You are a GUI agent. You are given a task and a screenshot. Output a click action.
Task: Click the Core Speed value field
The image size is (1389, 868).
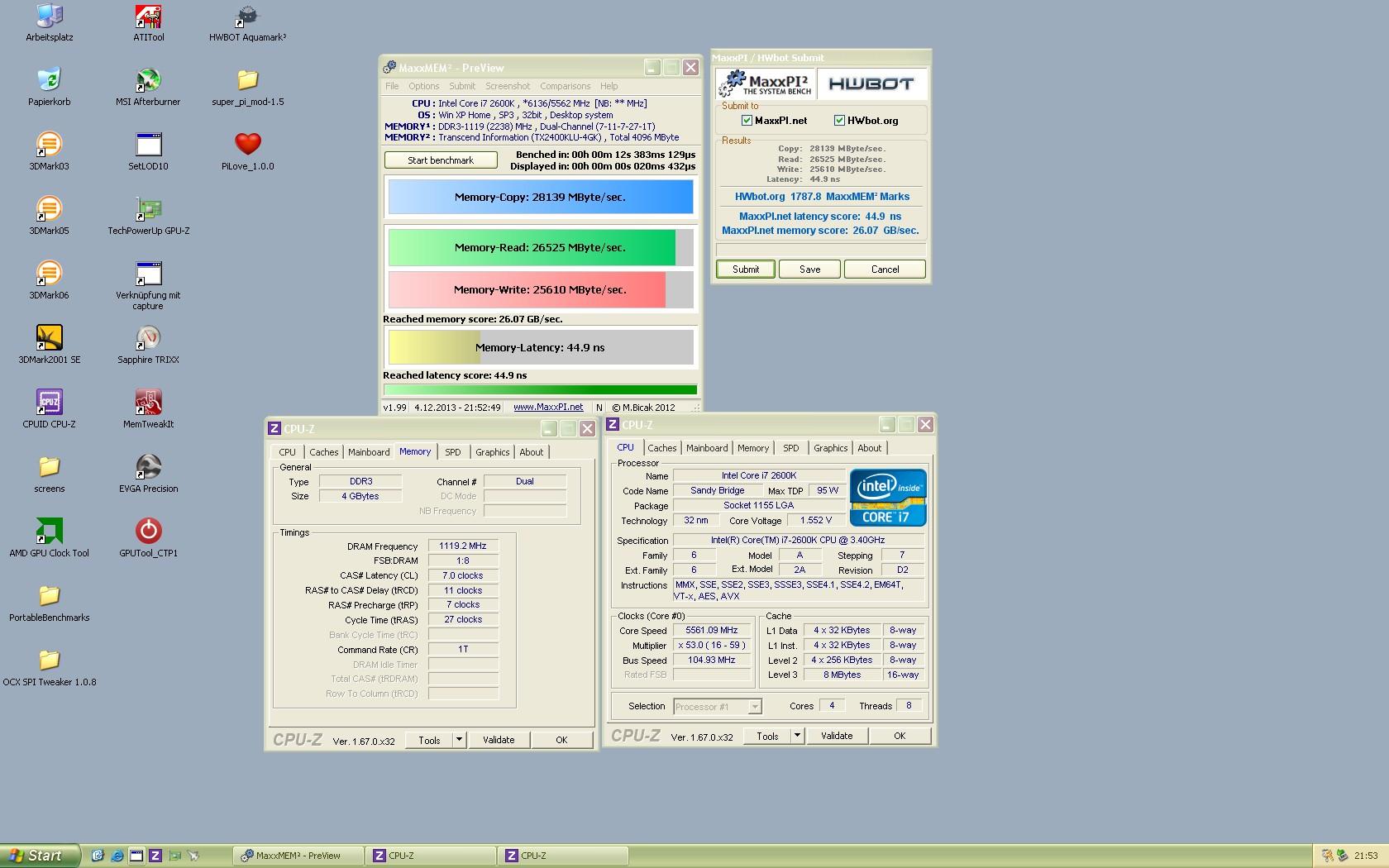[712, 631]
